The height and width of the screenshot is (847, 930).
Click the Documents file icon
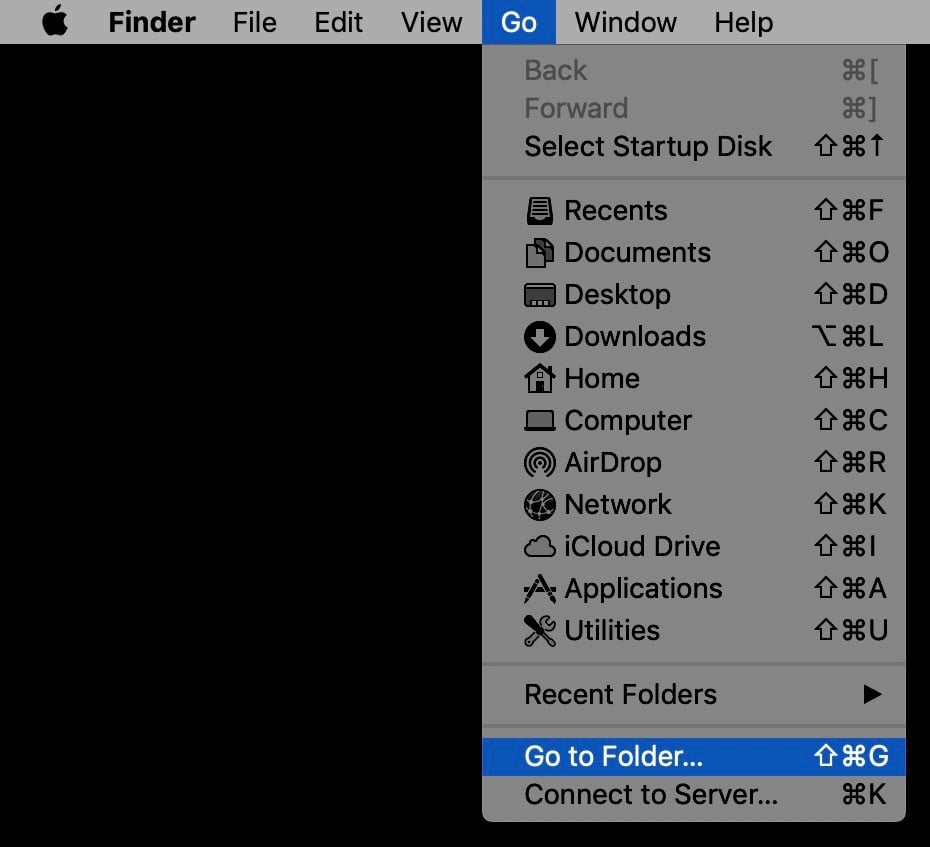pyautogui.click(x=540, y=252)
